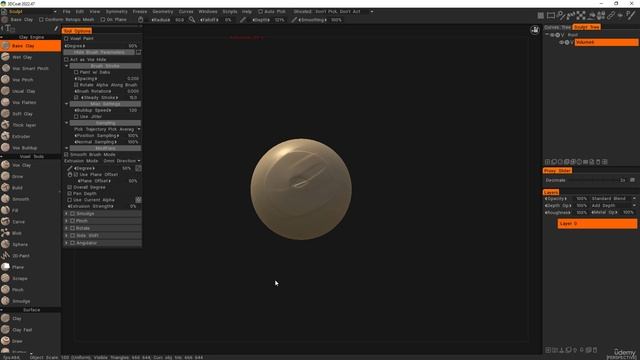Image resolution: width=640 pixels, height=360 pixels.
Task: Open the Geometry menu
Action: pyautogui.click(x=162, y=12)
